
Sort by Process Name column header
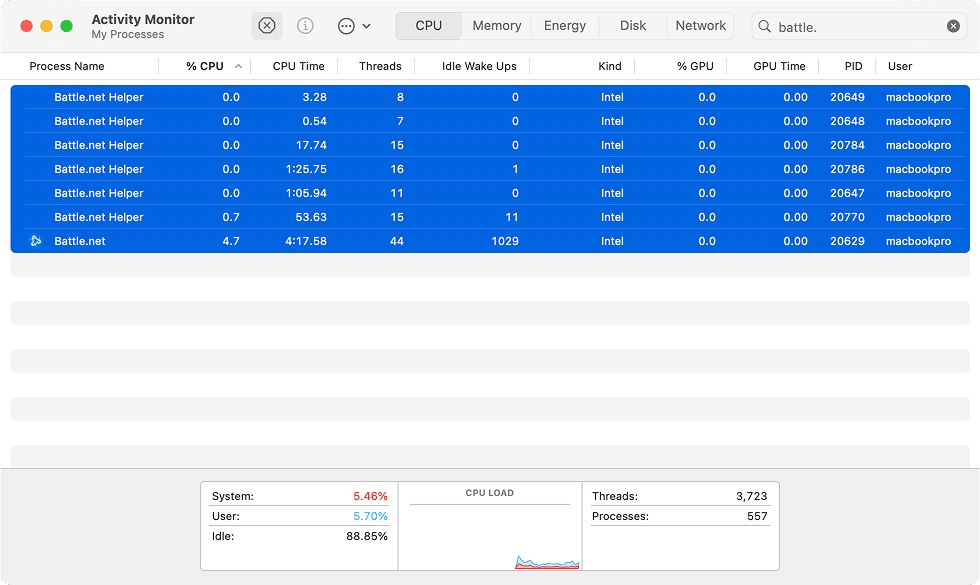[x=67, y=66]
